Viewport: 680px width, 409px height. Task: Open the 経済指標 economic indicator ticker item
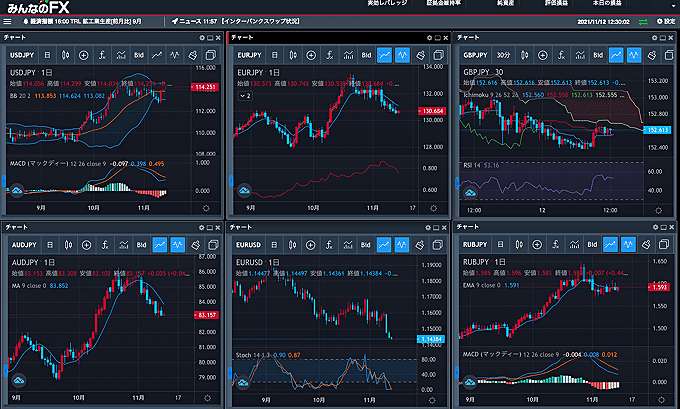82,21
